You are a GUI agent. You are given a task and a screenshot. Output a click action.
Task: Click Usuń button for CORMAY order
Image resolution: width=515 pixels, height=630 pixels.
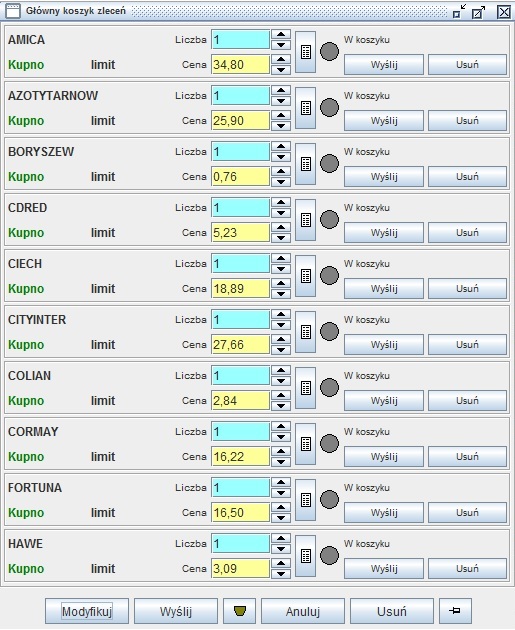467,457
